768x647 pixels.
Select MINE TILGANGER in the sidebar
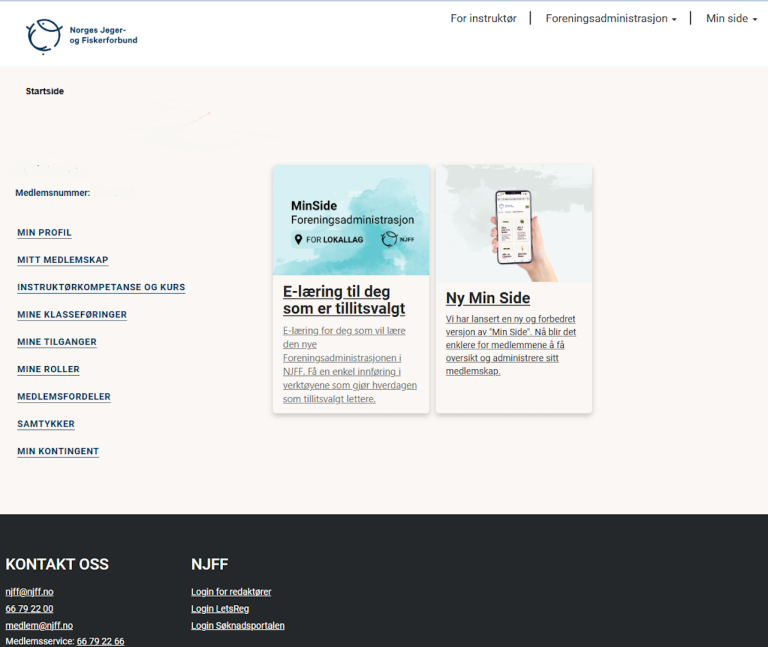57,342
